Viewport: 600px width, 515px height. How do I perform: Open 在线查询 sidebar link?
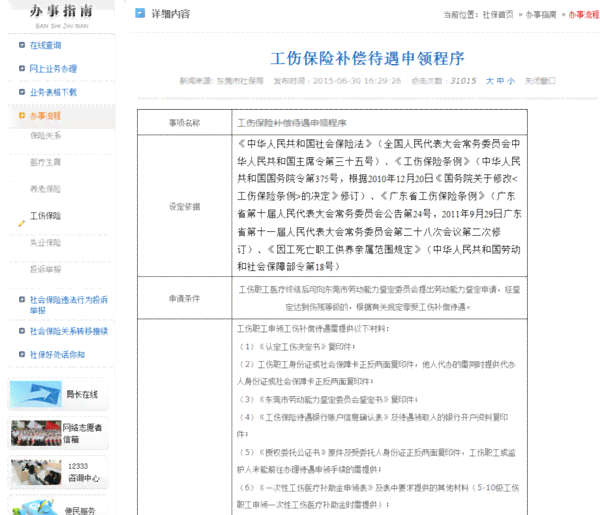point(46,45)
